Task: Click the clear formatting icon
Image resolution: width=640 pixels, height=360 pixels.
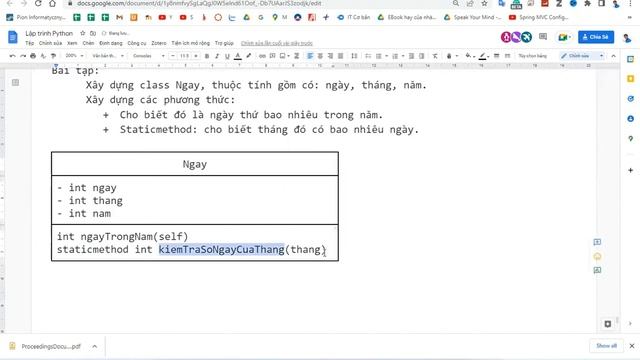Action: pos(435,56)
